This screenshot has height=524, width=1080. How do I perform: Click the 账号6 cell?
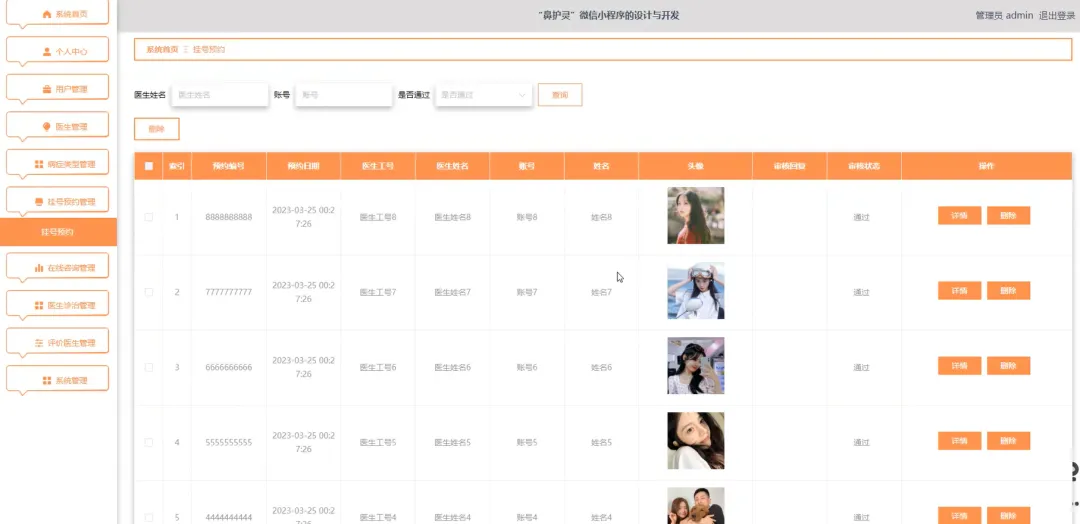(527, 367)
